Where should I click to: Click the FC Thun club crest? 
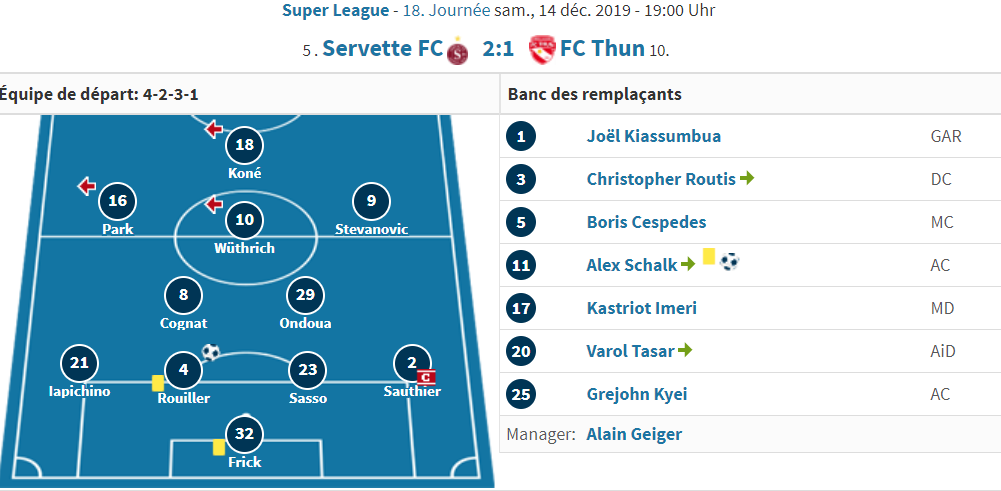click(x=542, y=49)
